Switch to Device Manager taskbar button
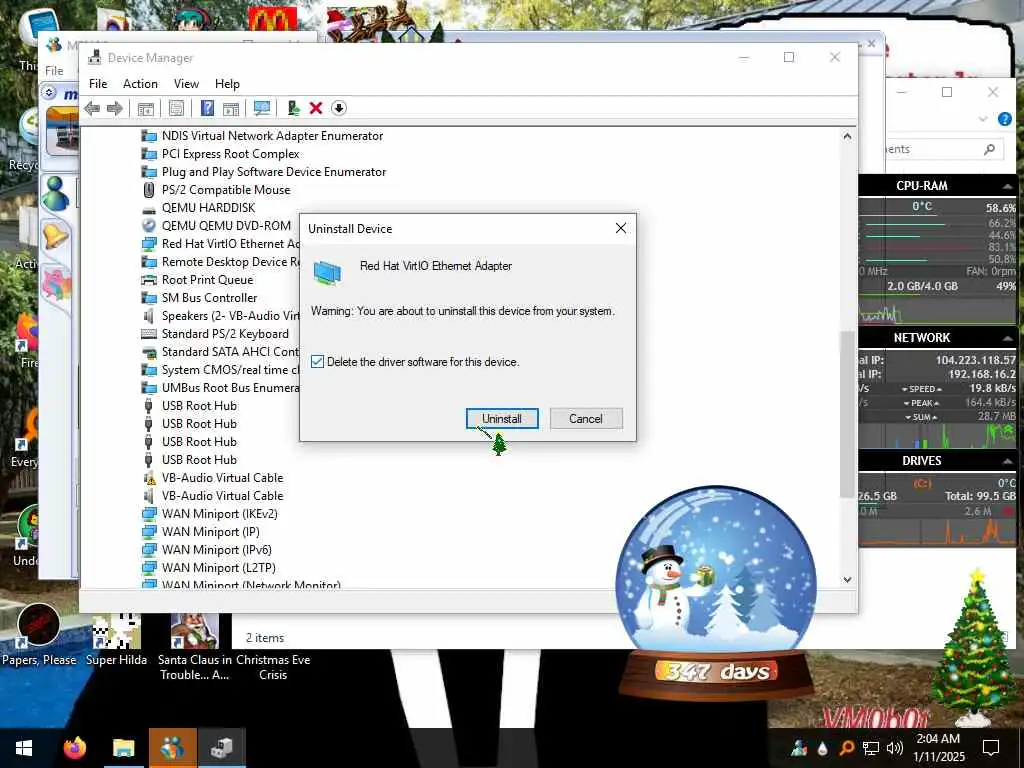The height and width of the screenshot is (768, 1024). 222,748
